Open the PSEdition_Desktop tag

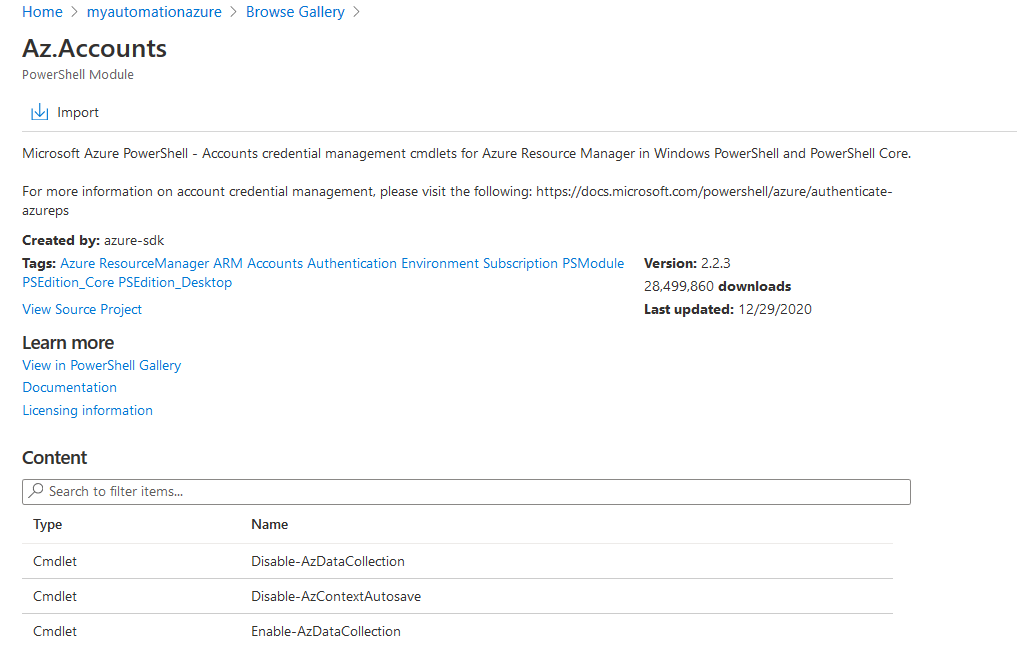coord(175,282)
